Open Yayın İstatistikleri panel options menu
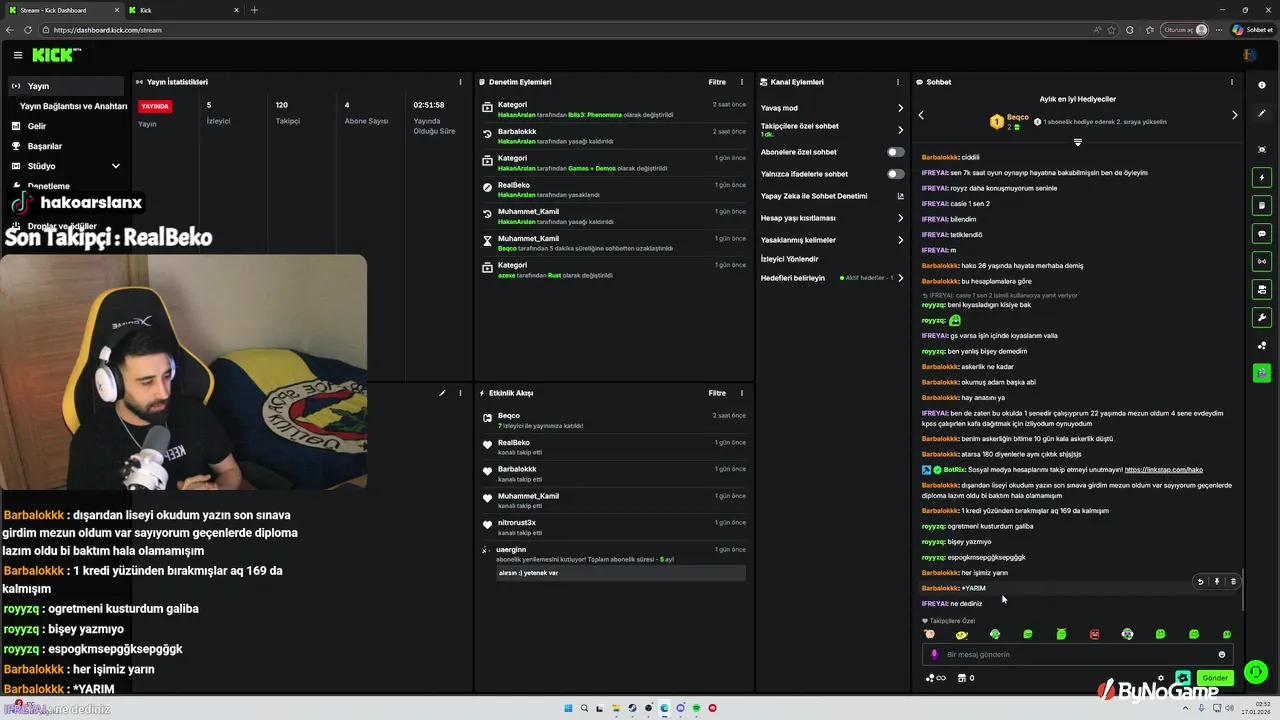The height and width of the screenshot is (720, 1280). (x=460, y=82)
